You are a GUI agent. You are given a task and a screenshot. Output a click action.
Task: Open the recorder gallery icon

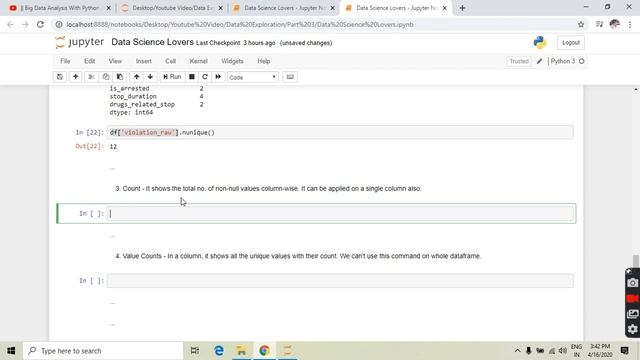click(632, 314)
